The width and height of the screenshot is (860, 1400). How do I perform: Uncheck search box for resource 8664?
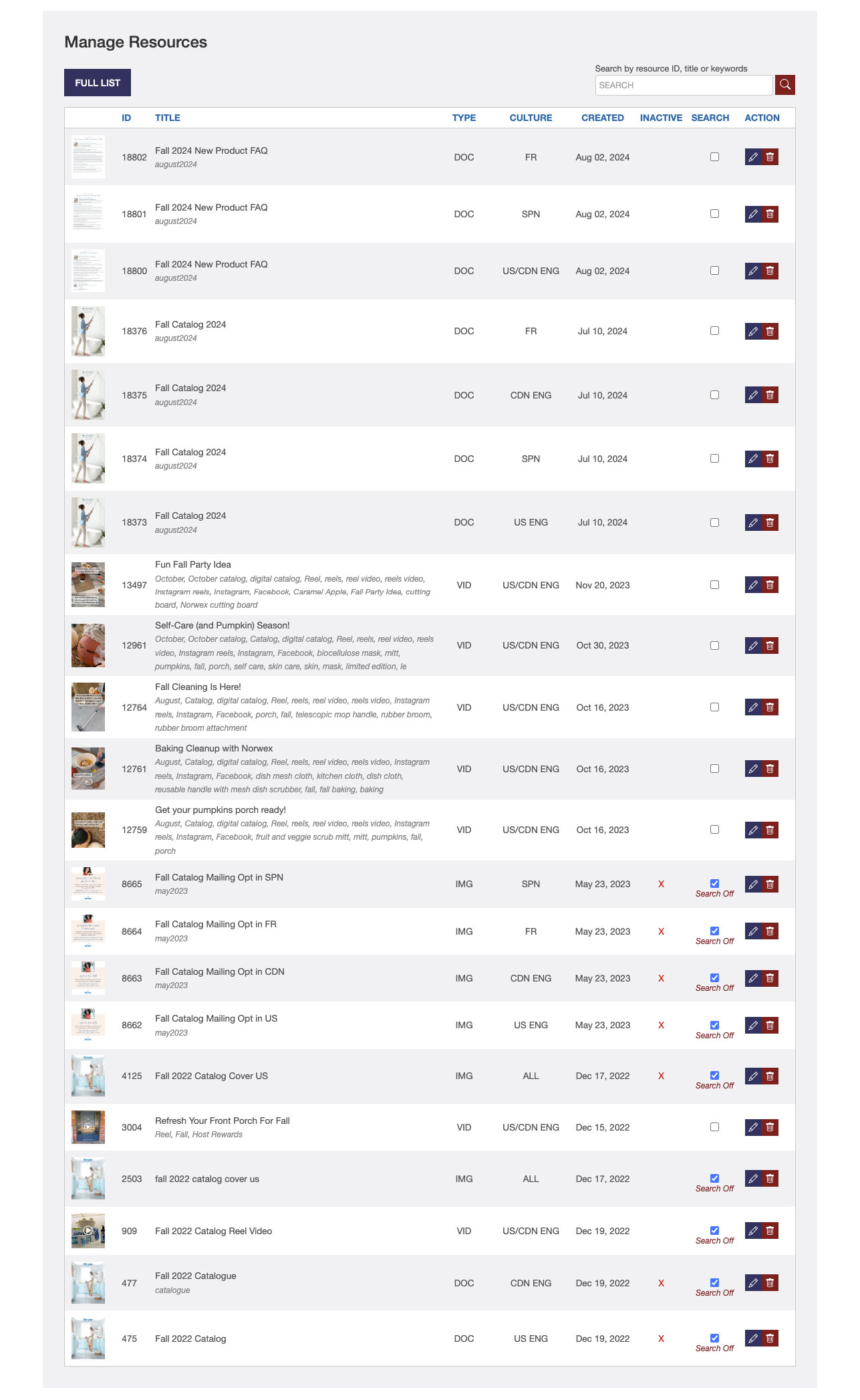(714, 931)
